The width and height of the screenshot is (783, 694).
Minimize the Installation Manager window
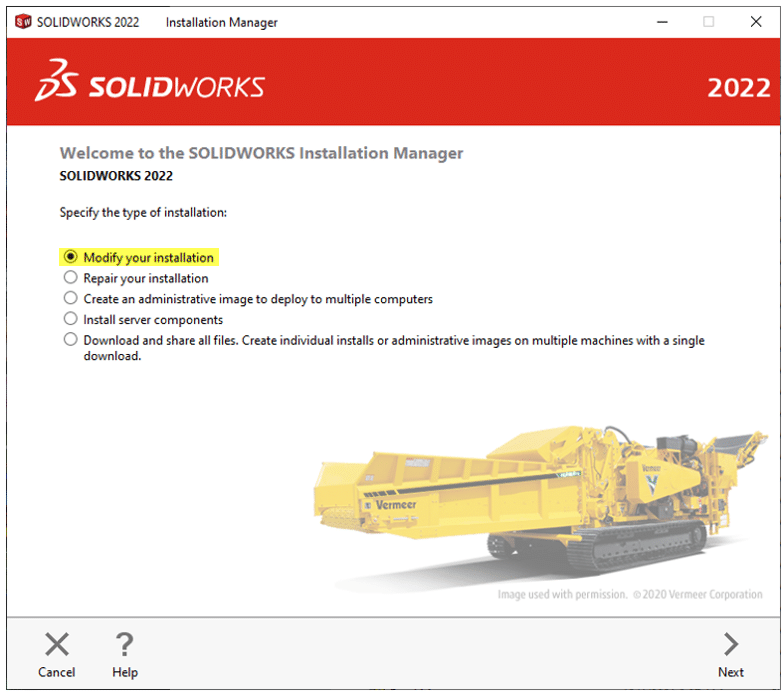(x=662, y=21)
